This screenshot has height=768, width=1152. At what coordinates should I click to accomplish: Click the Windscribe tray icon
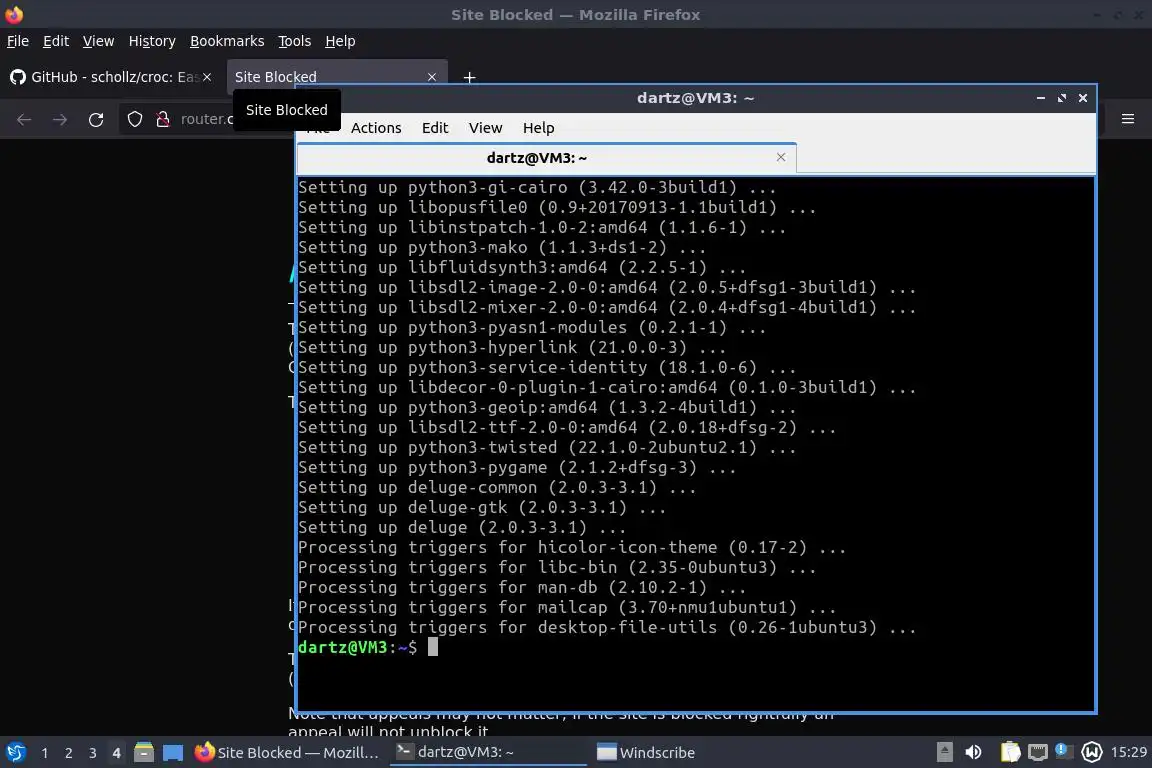click(1092, 753)
